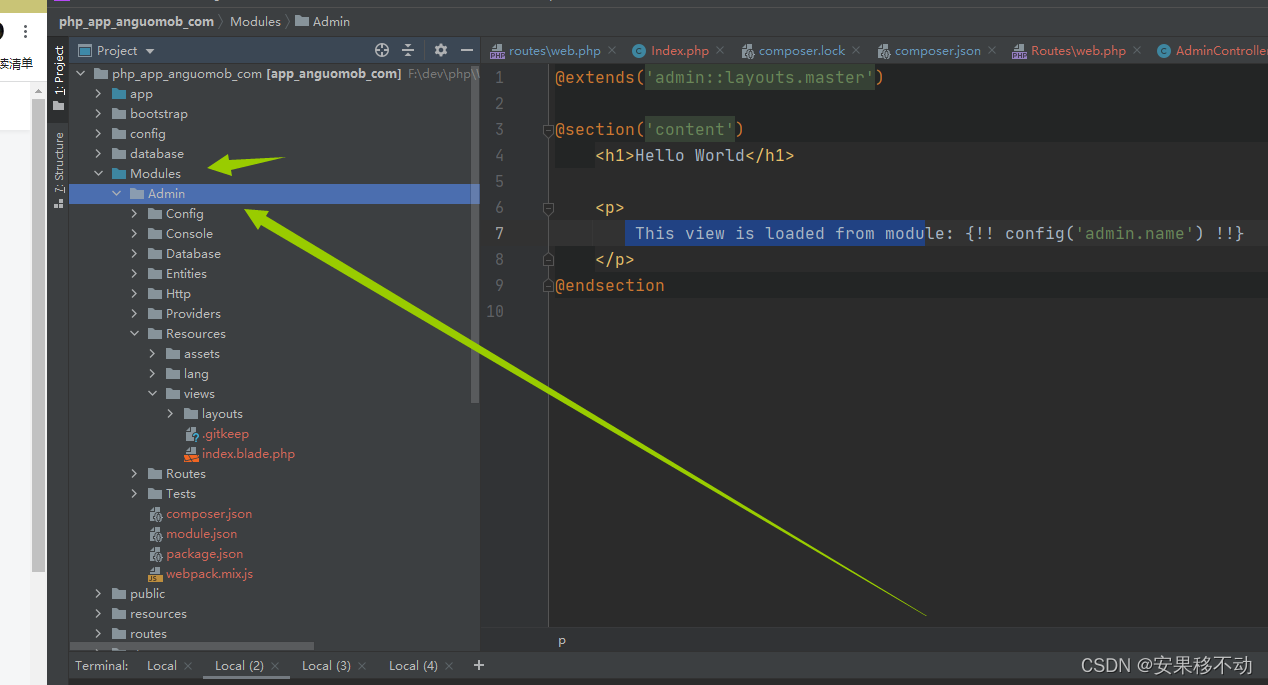Switch to terminal tab Local (3)

coord(326,666)
